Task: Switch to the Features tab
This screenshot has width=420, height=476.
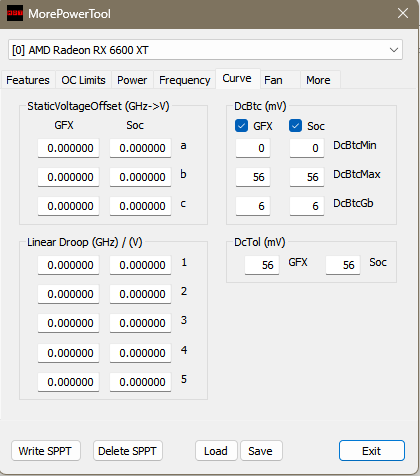Action: (x=28, y=80)
